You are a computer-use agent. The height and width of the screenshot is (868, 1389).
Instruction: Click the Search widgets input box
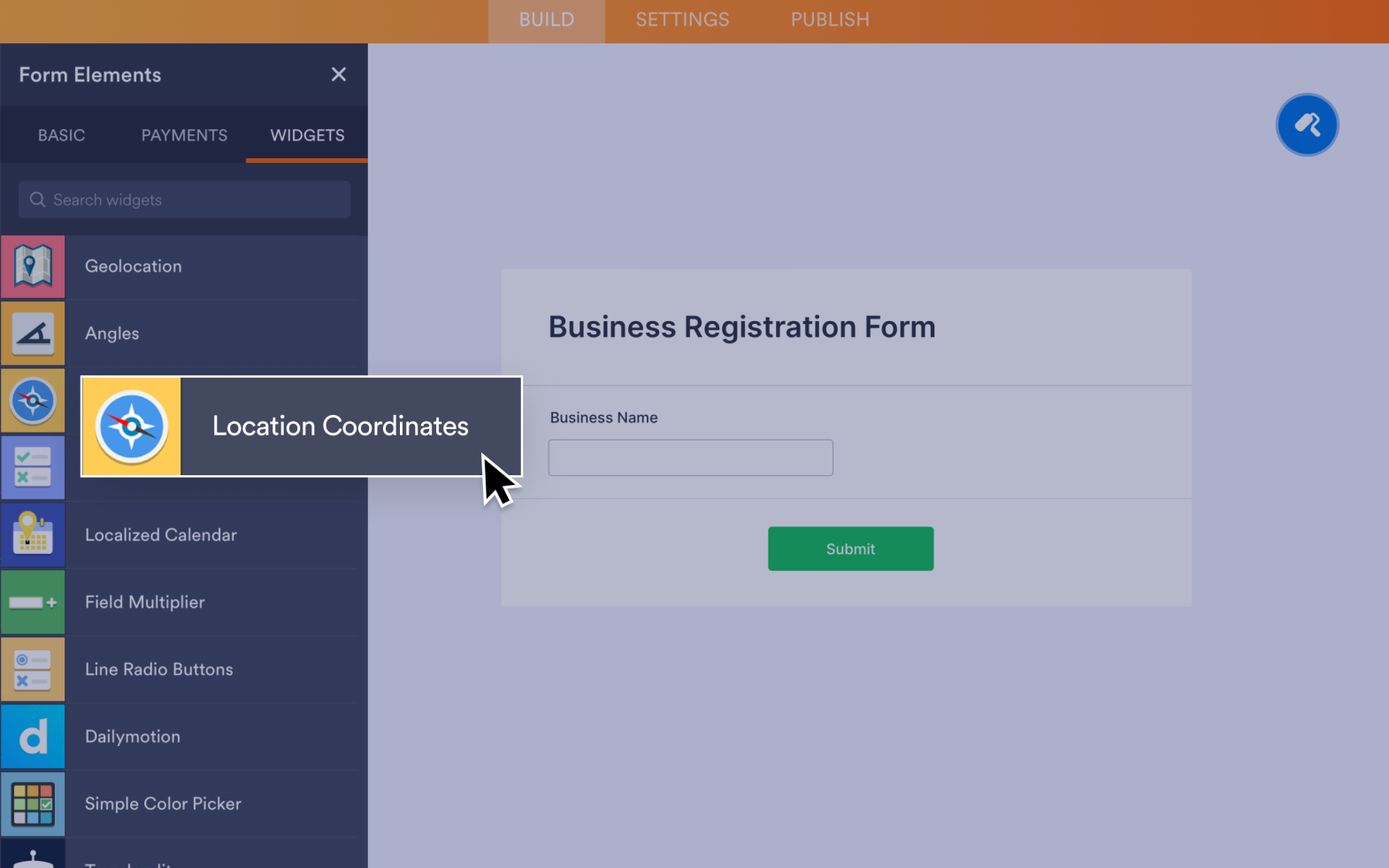(184, 199)
